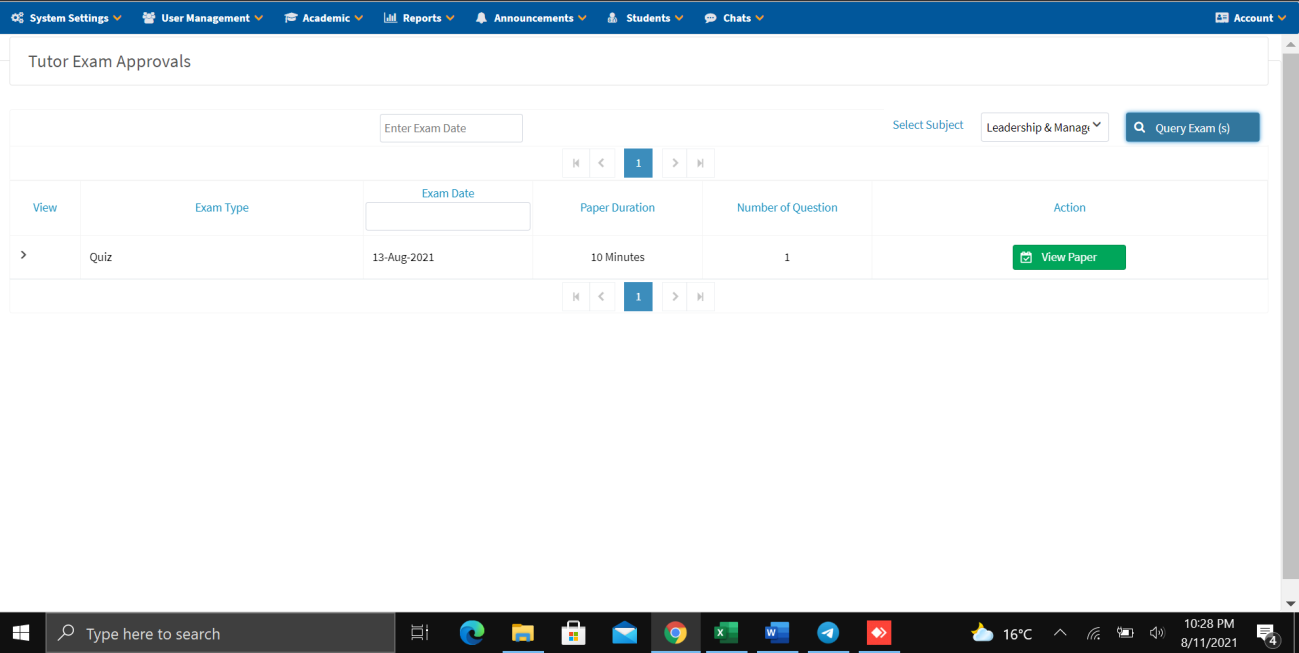Open Telegram from the taskbar
Image resolution: width=1299 pixels, height=653 pixels.
click(827, 633)
